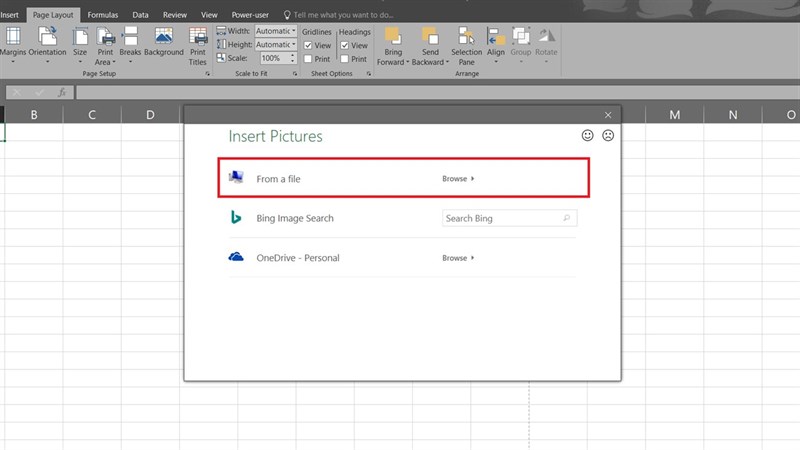
Task: Toggle the Gridlines Print checkbox
Action: 308,59
